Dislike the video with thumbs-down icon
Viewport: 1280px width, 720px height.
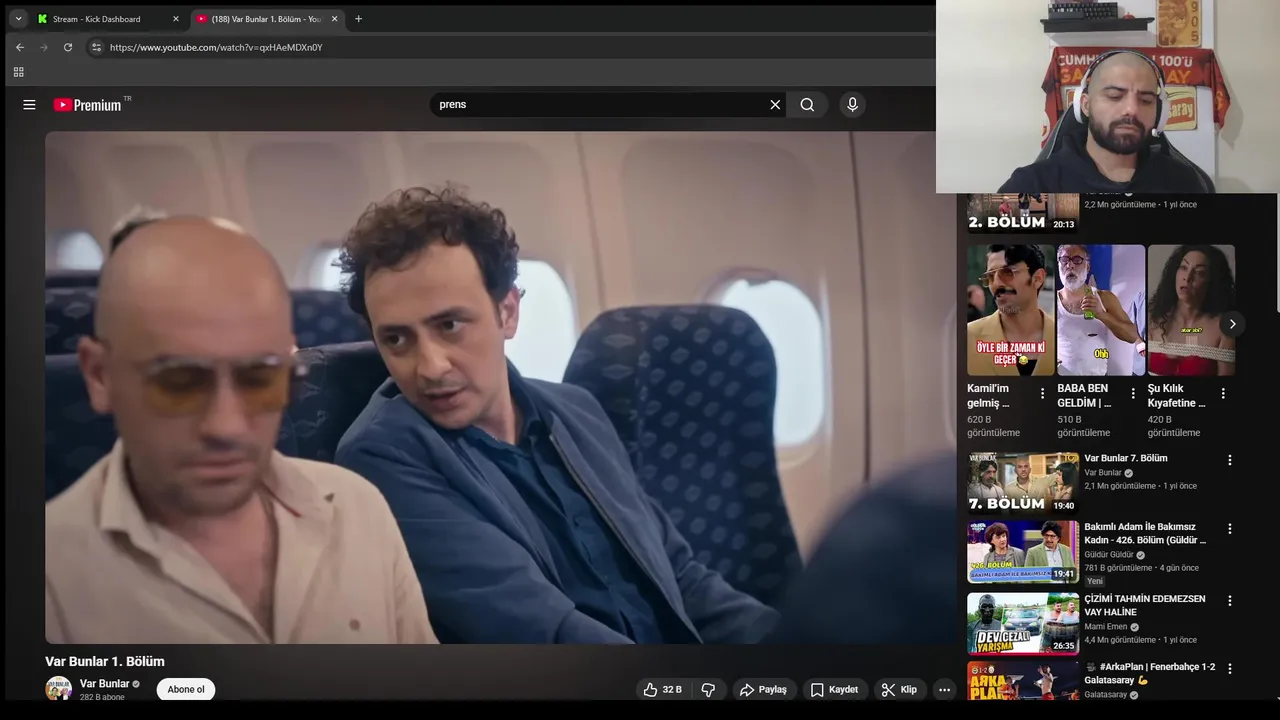[x=708, y=689]
